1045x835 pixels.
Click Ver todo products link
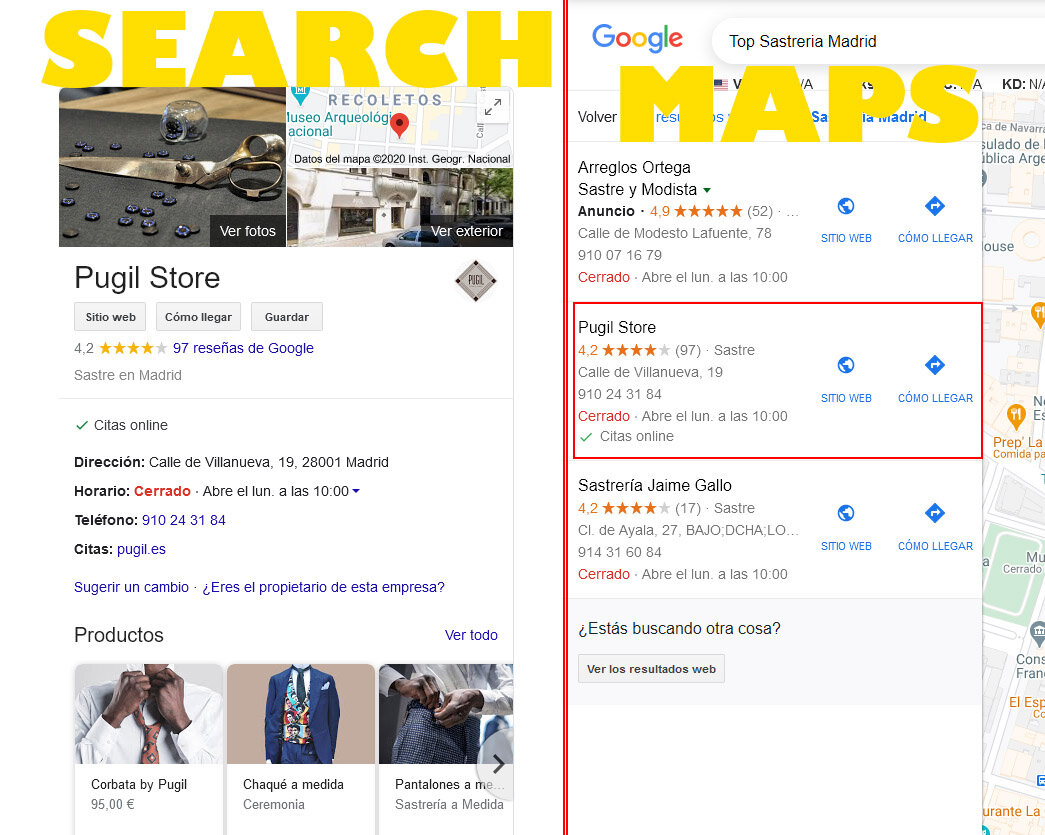click(x=471, y=635)
